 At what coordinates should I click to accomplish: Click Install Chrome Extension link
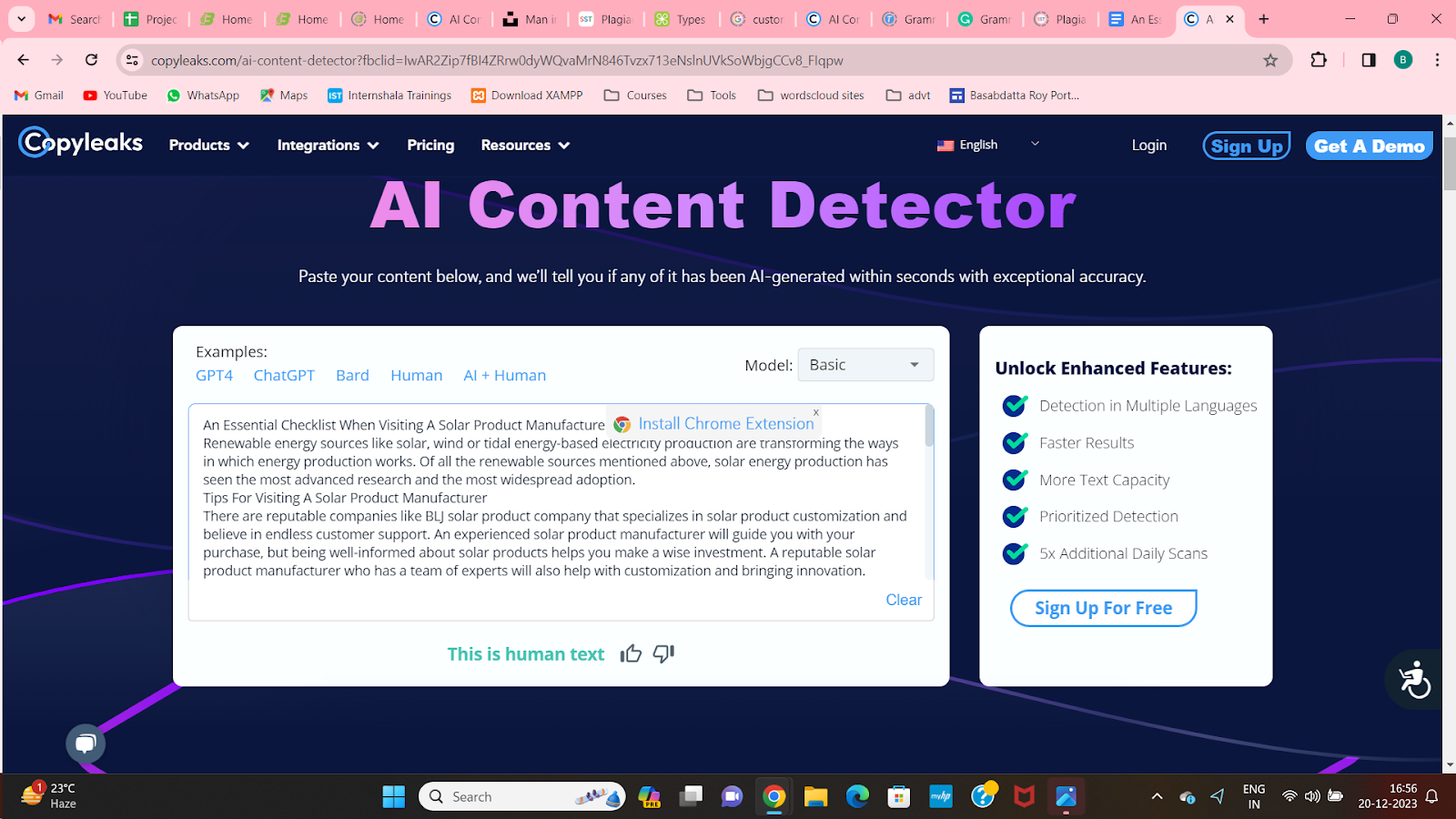[x=725, y=423]
